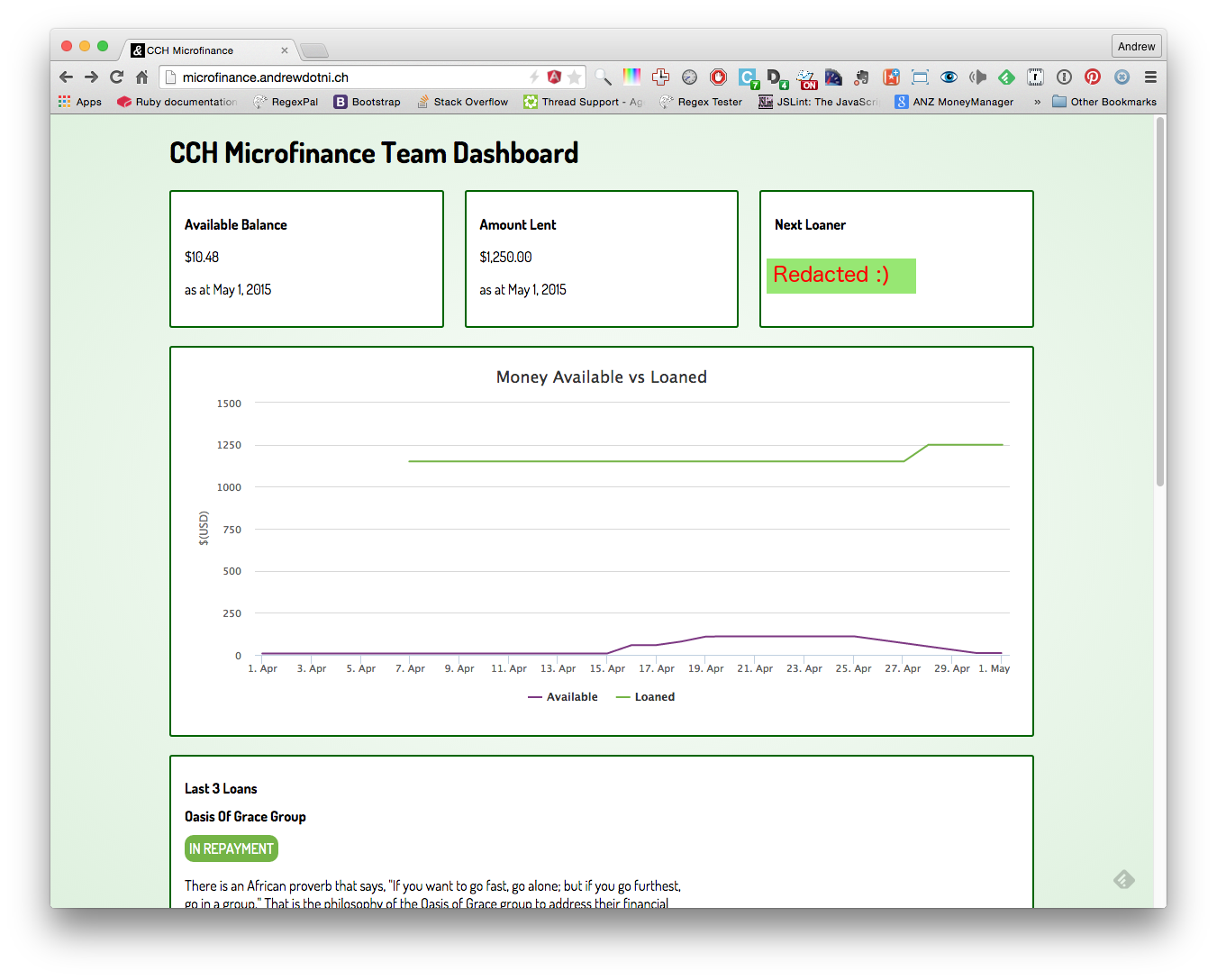Click the CCH Microfinance Team Dashboard heading

[x=374, y=153]
